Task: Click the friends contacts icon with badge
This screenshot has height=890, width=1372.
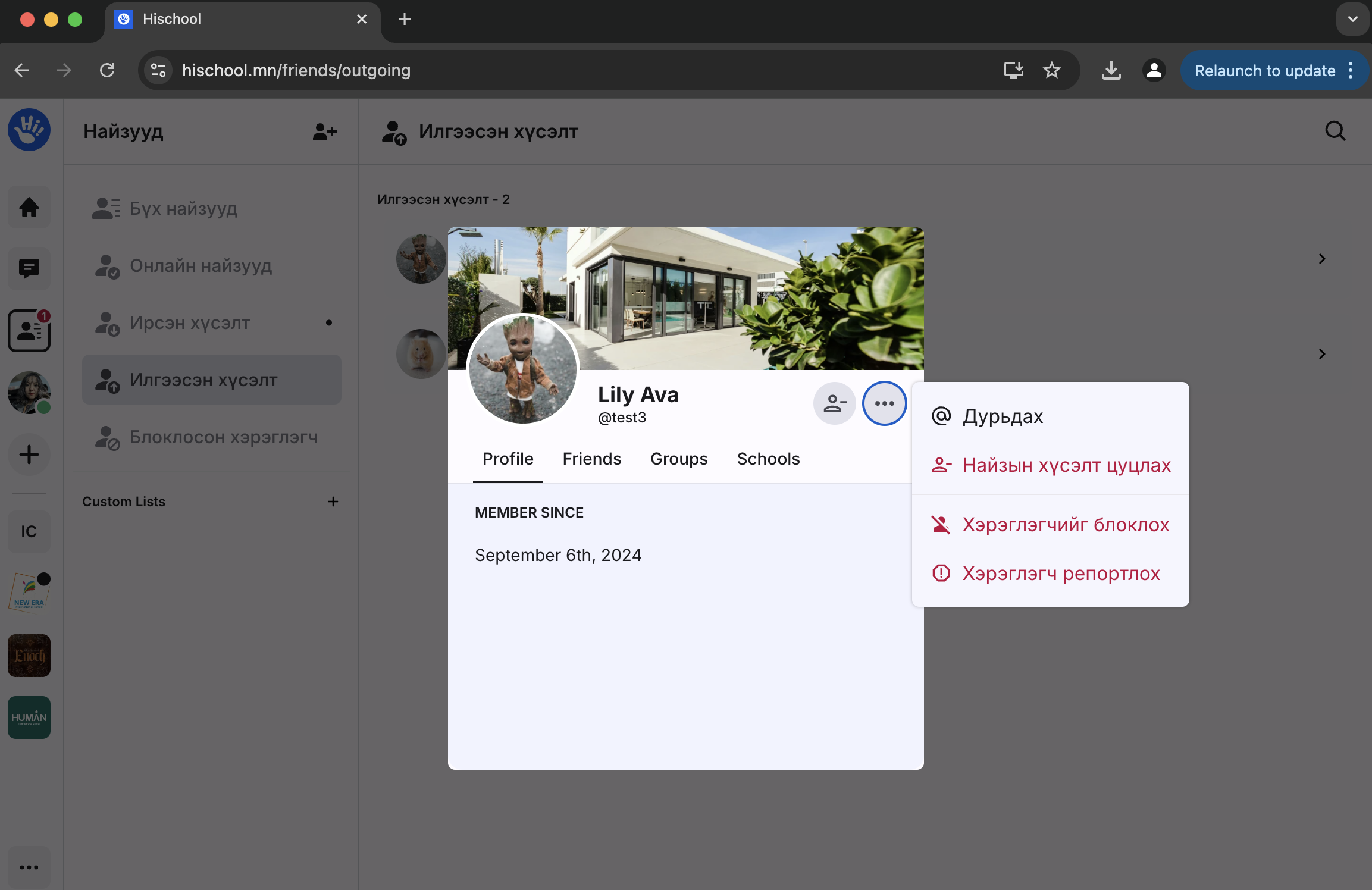Action: pyautogui.click(x=29, y=331)
